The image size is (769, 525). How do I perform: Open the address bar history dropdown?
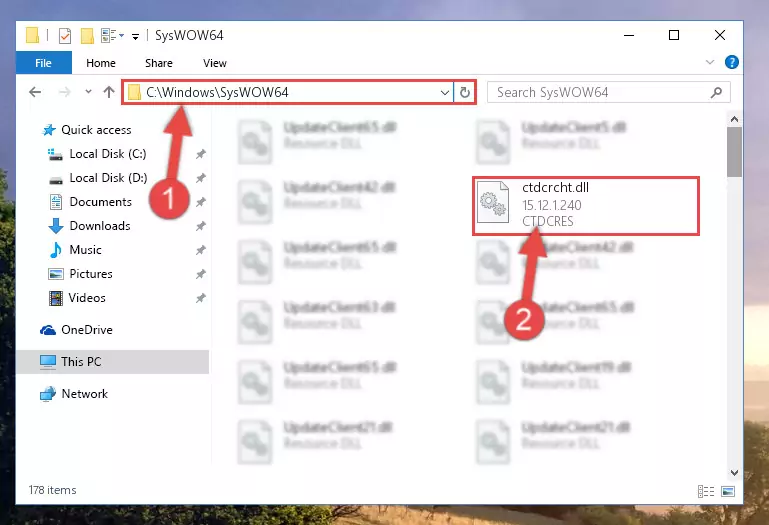tap(445, 92)
